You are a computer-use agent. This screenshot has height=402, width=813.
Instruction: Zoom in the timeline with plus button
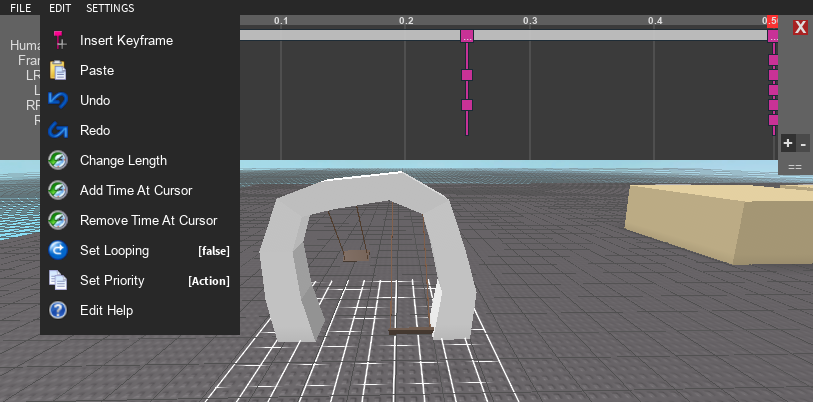coord(788,143)
